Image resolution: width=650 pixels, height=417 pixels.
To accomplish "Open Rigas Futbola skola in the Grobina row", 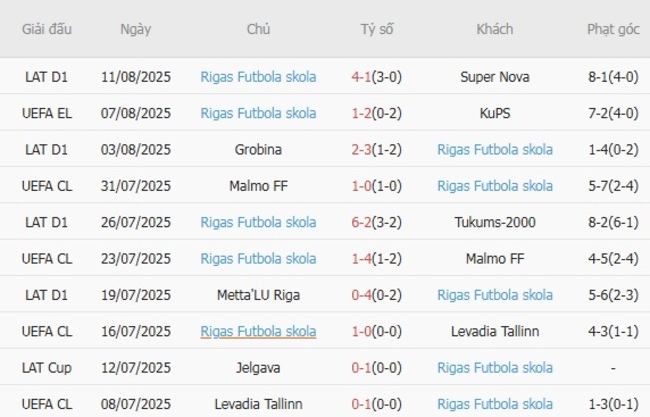I will (x=495, y=150).
